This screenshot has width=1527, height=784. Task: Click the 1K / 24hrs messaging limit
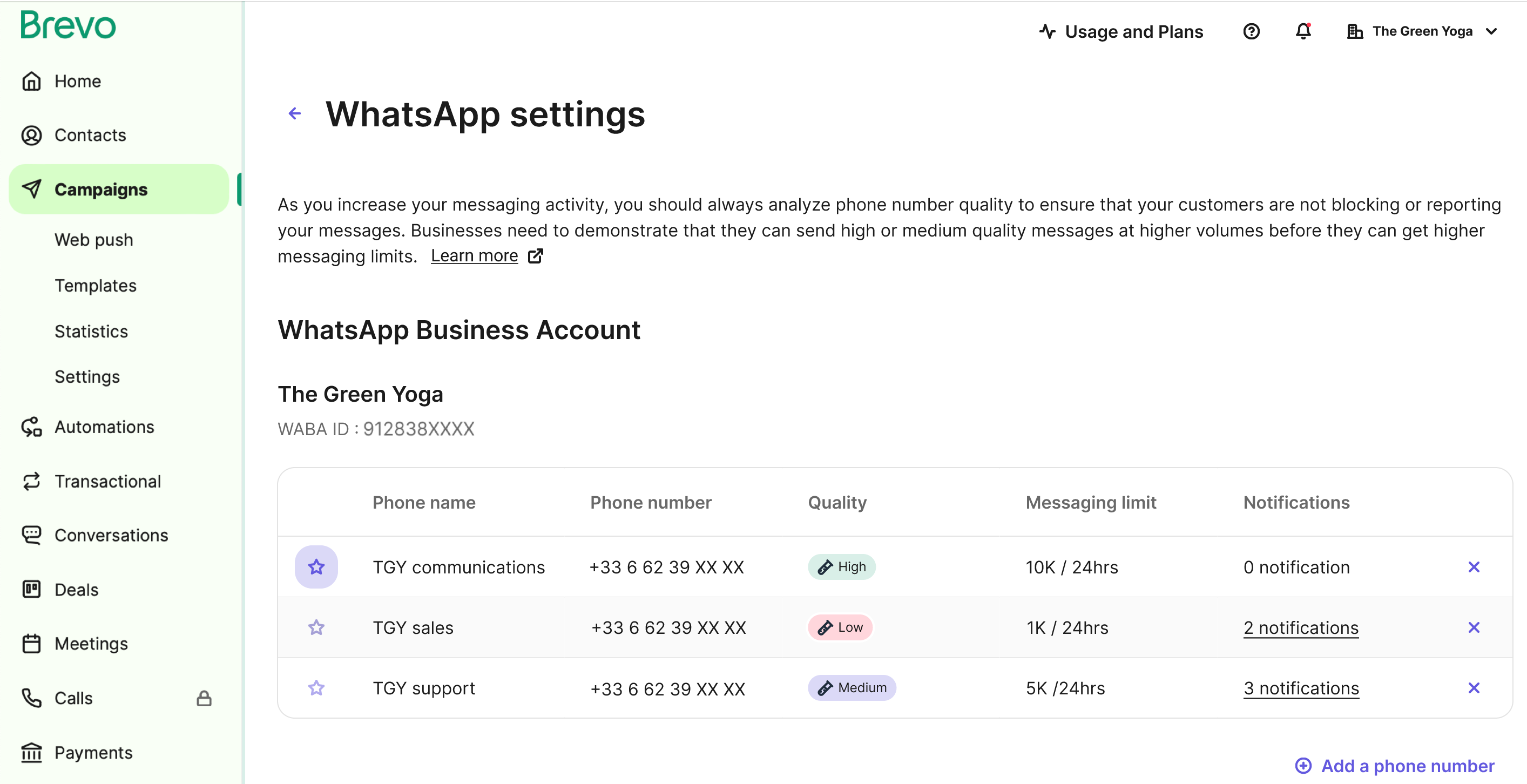(1067, 627)
